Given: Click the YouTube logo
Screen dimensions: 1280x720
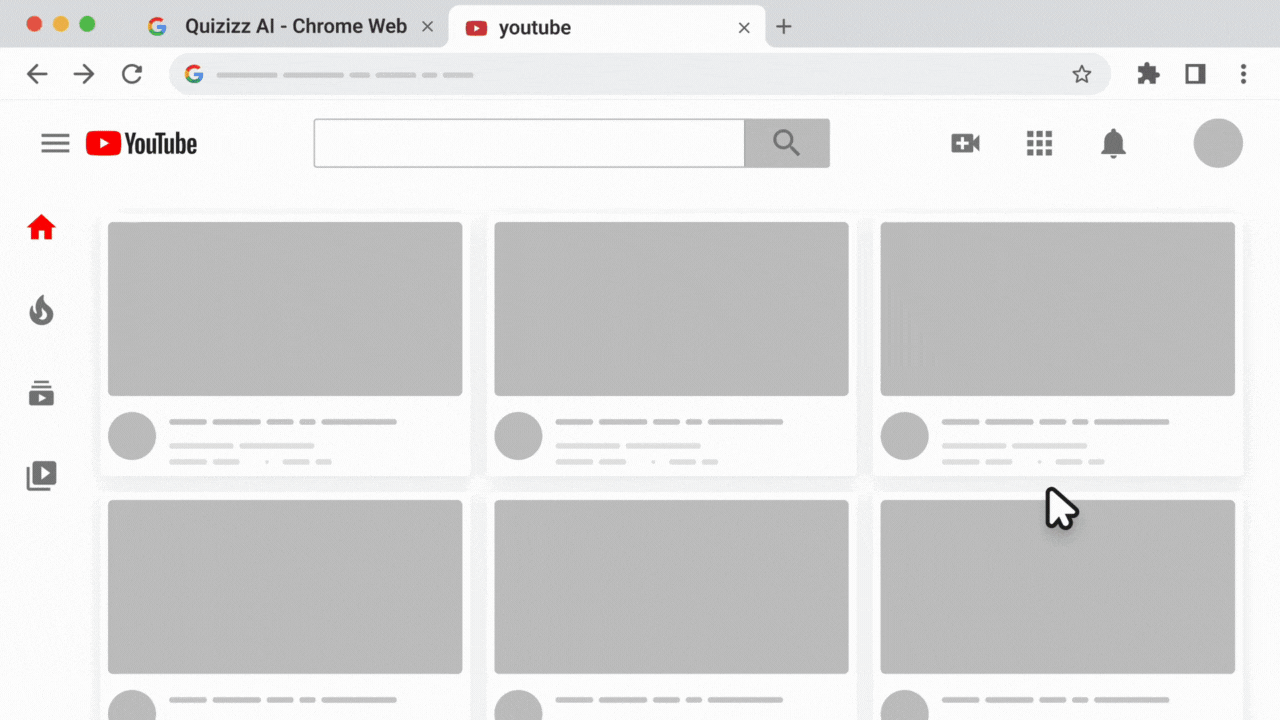Looking at the screenshot, I should 141,144.
